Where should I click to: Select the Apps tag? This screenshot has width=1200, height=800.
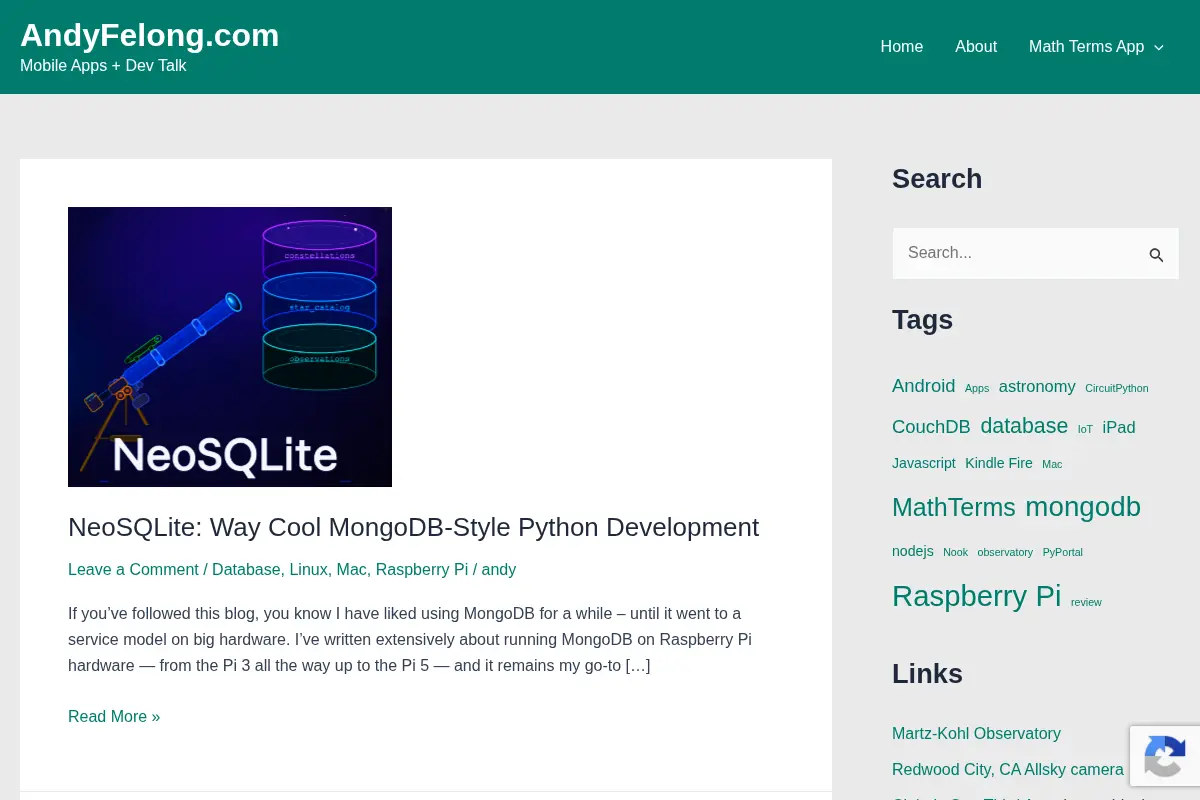(x=977, y=388)
